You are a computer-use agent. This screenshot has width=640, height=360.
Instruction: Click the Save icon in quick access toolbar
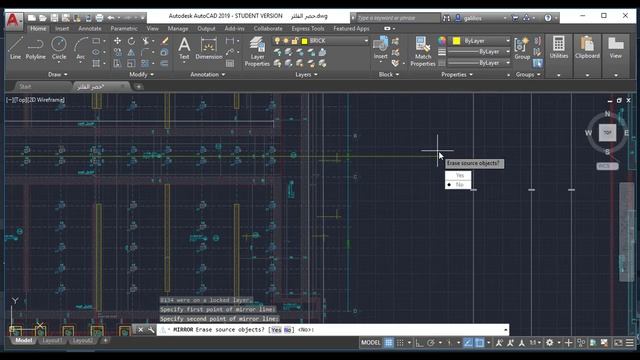54,18
